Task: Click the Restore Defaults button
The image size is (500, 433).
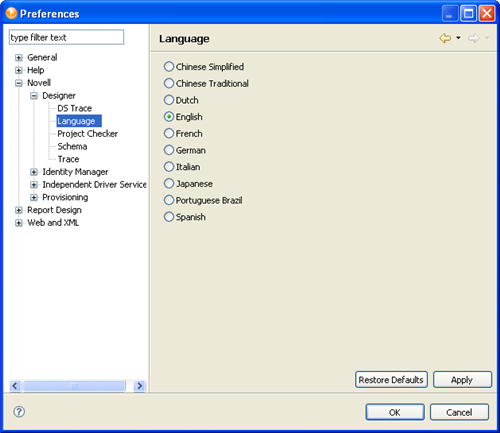Action: tap(391, 380)
